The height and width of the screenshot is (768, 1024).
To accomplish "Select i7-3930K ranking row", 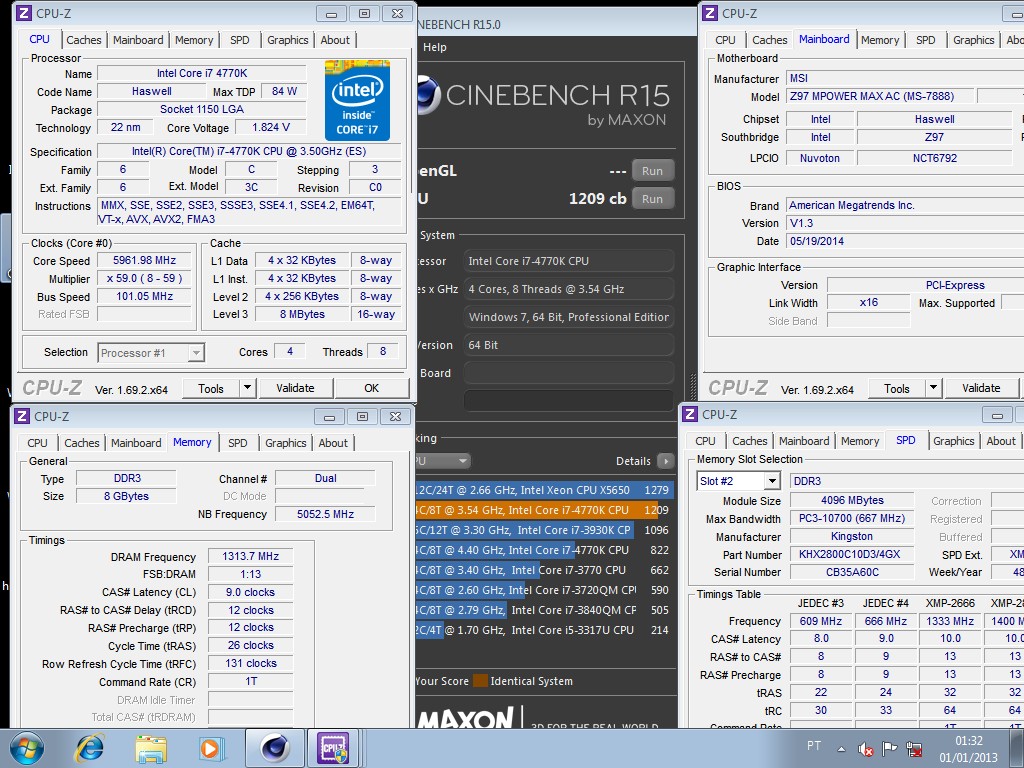I will coord(543,530).
